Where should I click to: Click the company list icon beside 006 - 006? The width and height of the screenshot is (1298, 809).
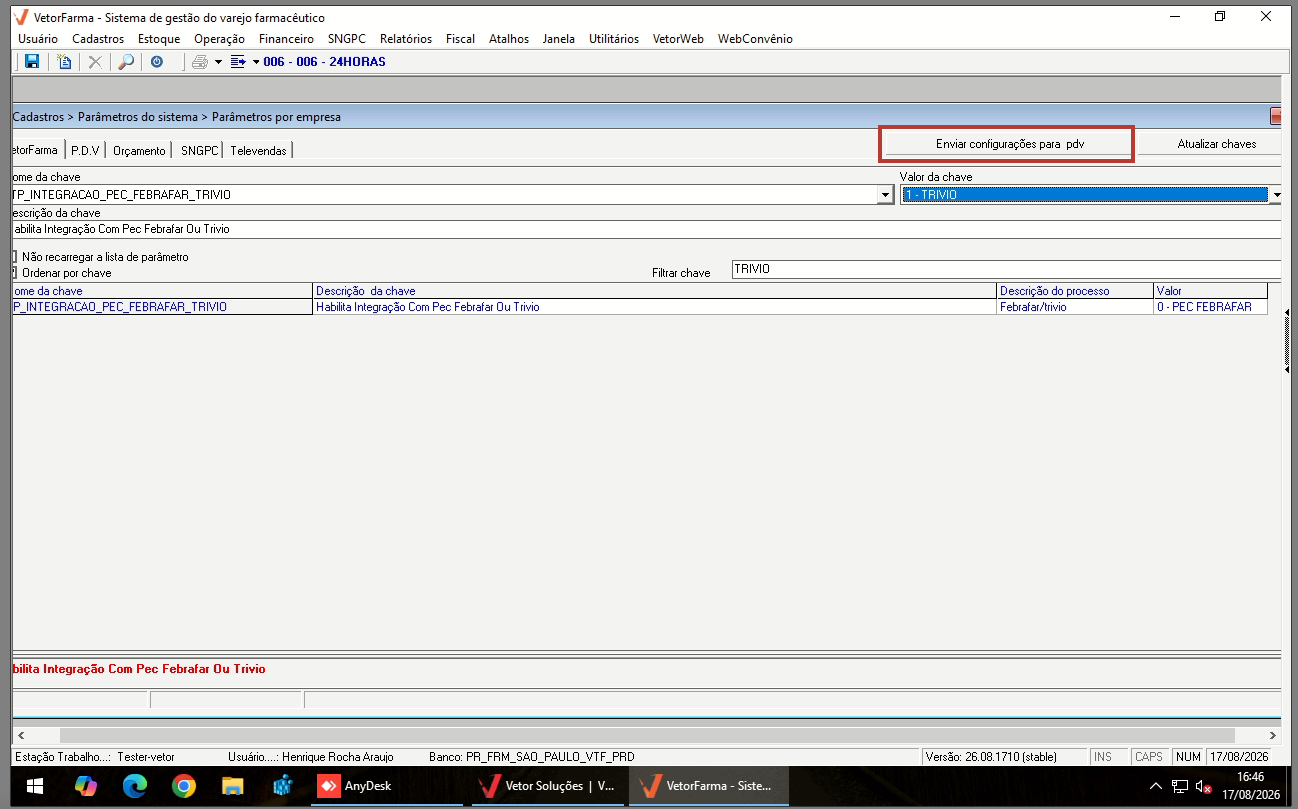click(238, 62)
